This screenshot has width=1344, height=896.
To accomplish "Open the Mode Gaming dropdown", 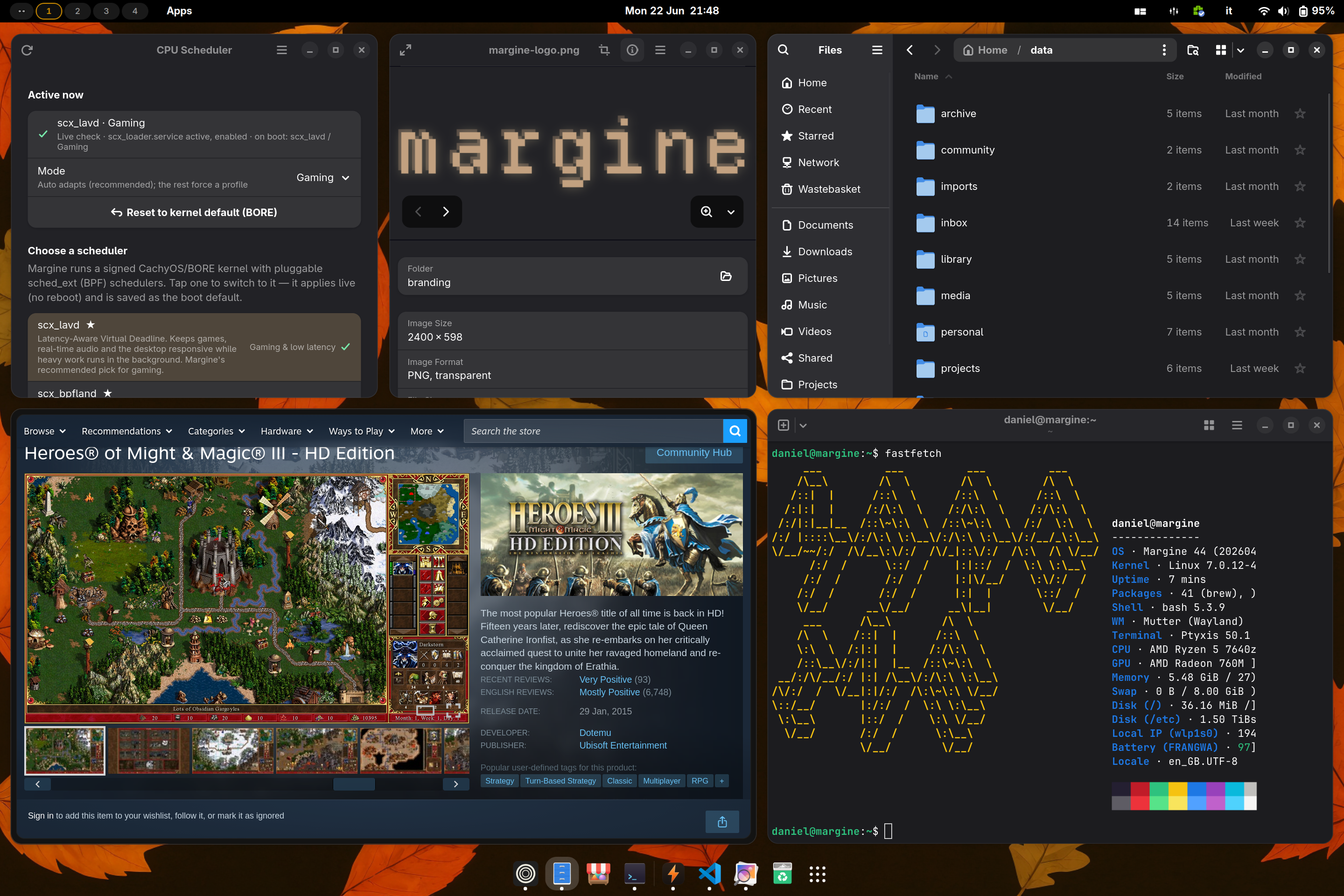I will 322,178.
